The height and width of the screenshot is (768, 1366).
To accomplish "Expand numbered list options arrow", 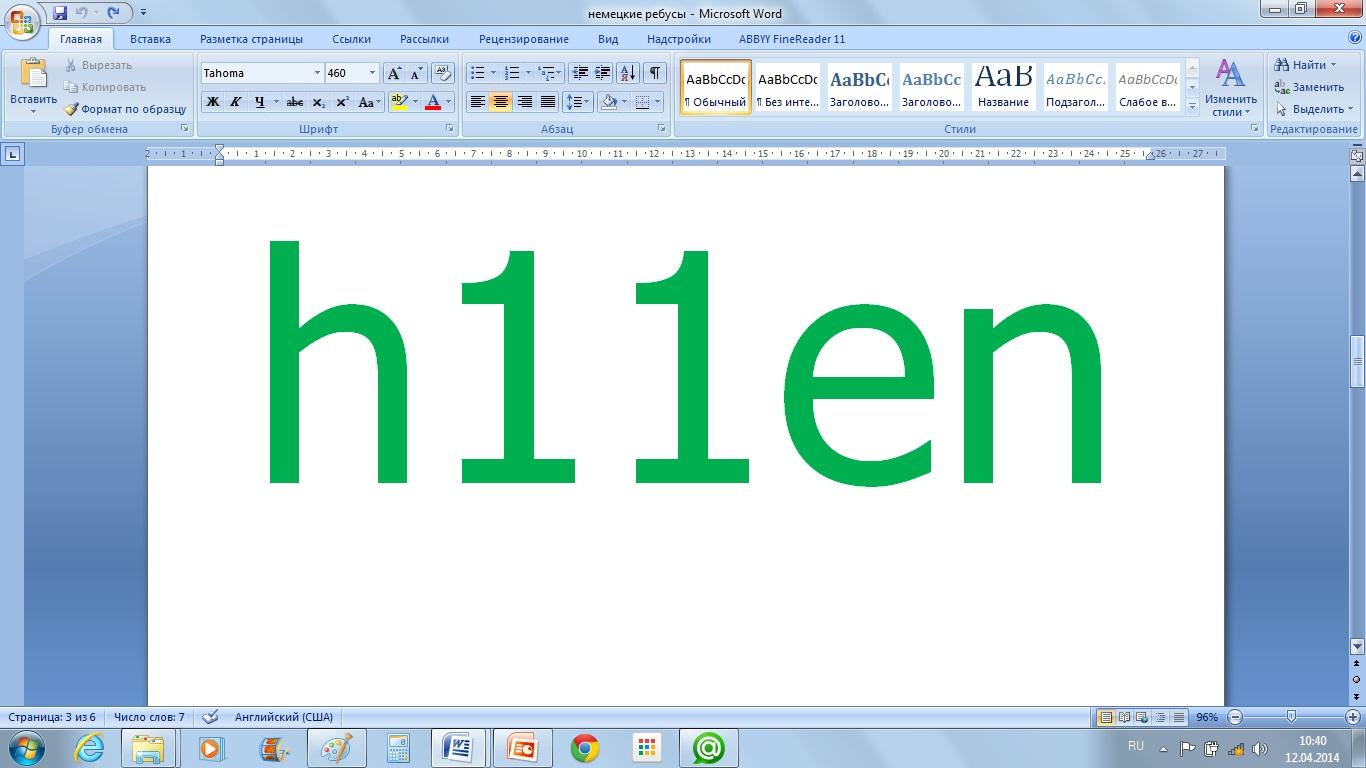I will click(528, 73).
